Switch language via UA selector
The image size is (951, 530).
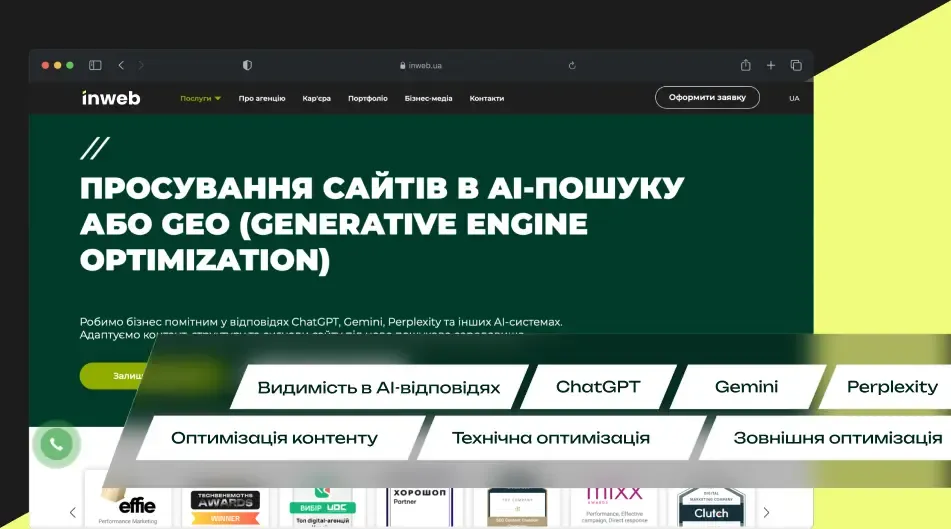pyautogui.click(x=794, y=98)
